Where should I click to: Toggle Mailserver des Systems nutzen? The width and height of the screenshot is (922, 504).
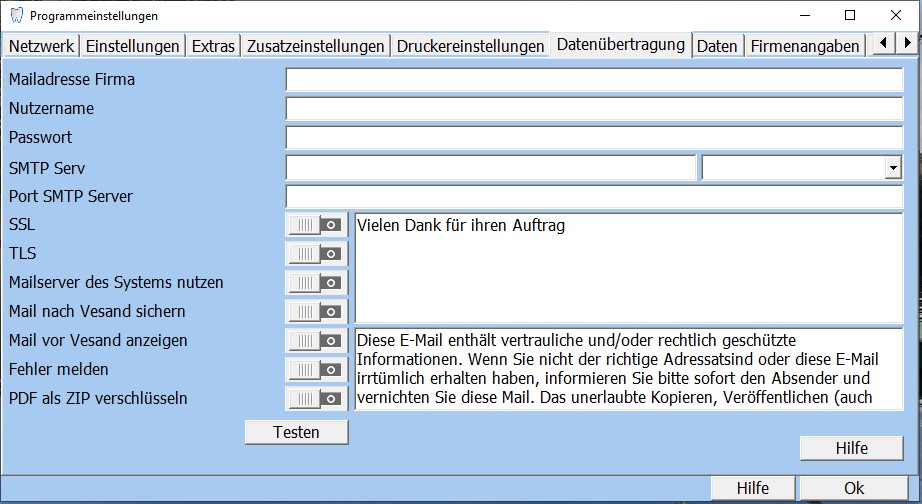[316, 284]
